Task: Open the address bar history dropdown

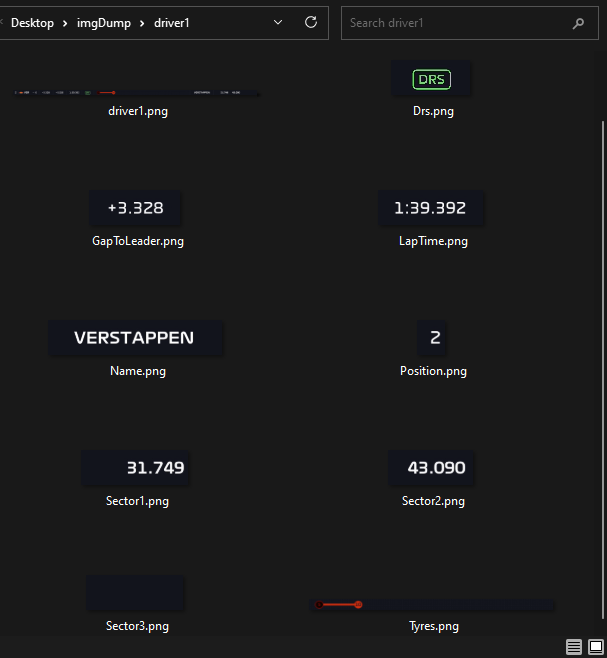Action: click(278, 22)
